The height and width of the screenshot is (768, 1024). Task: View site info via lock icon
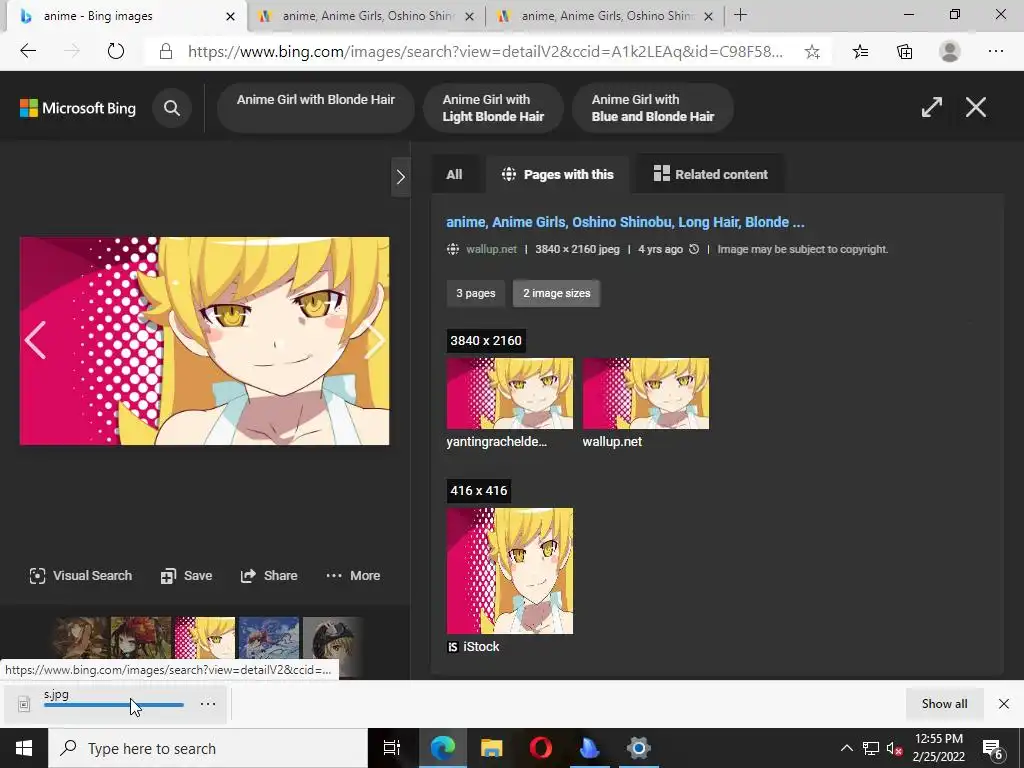166,52
